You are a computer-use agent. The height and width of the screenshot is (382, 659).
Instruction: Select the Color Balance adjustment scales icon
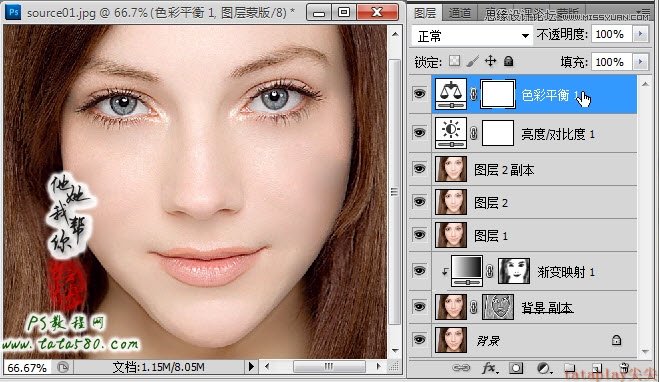point(451,95)
